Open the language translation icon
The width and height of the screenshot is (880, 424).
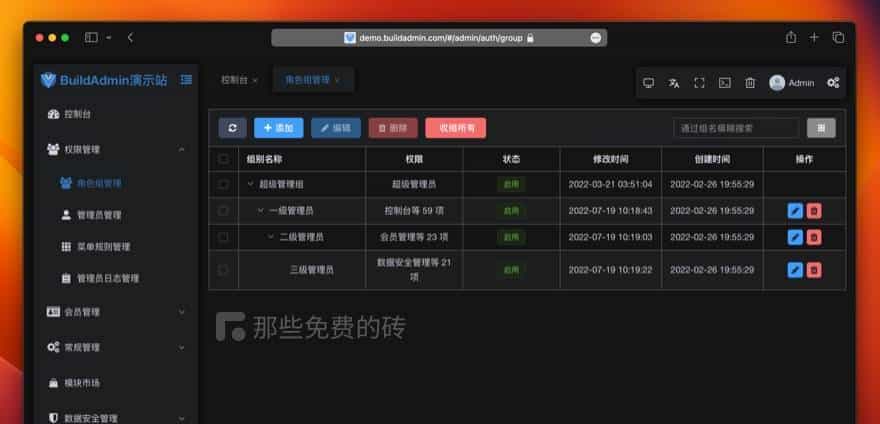[673, 83]
